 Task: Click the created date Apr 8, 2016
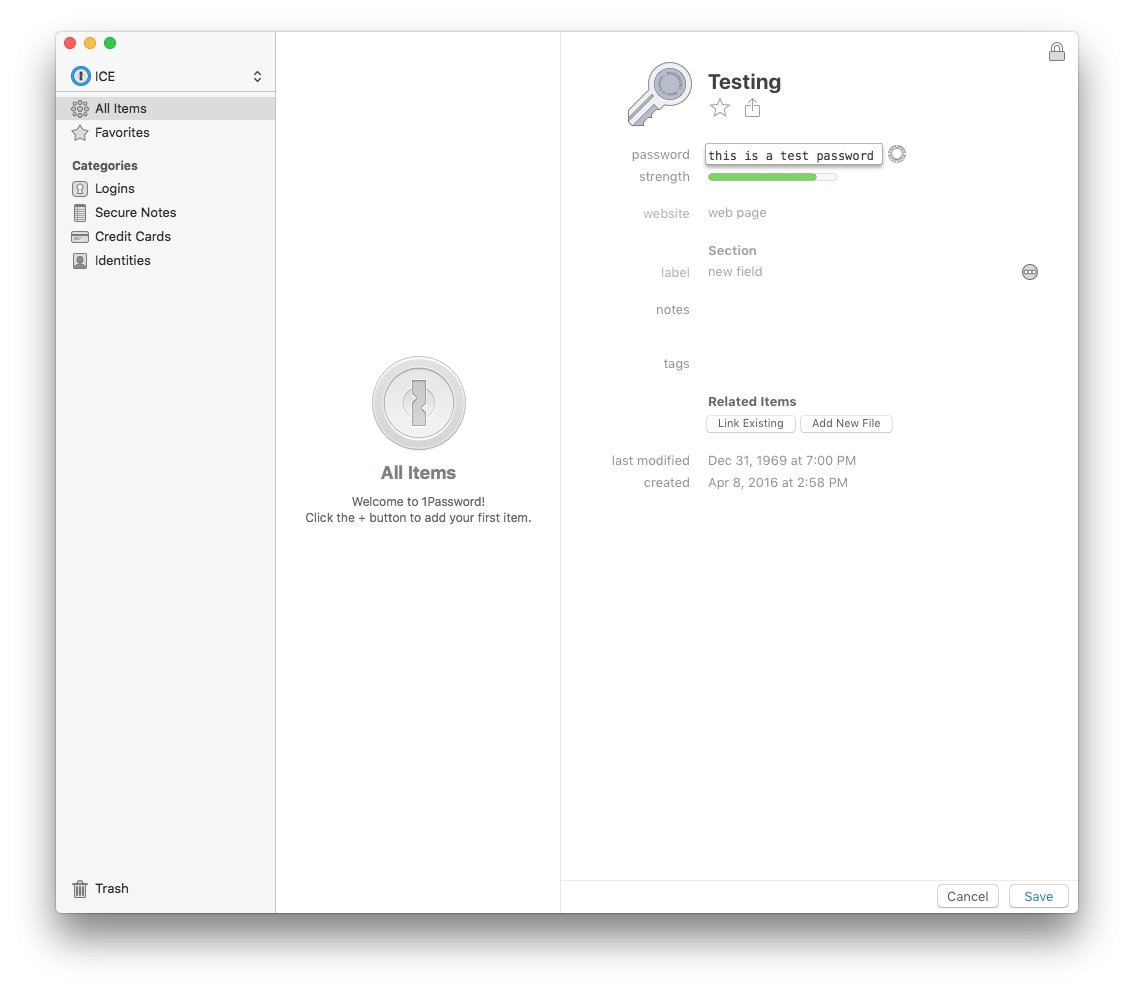(777, 482)
